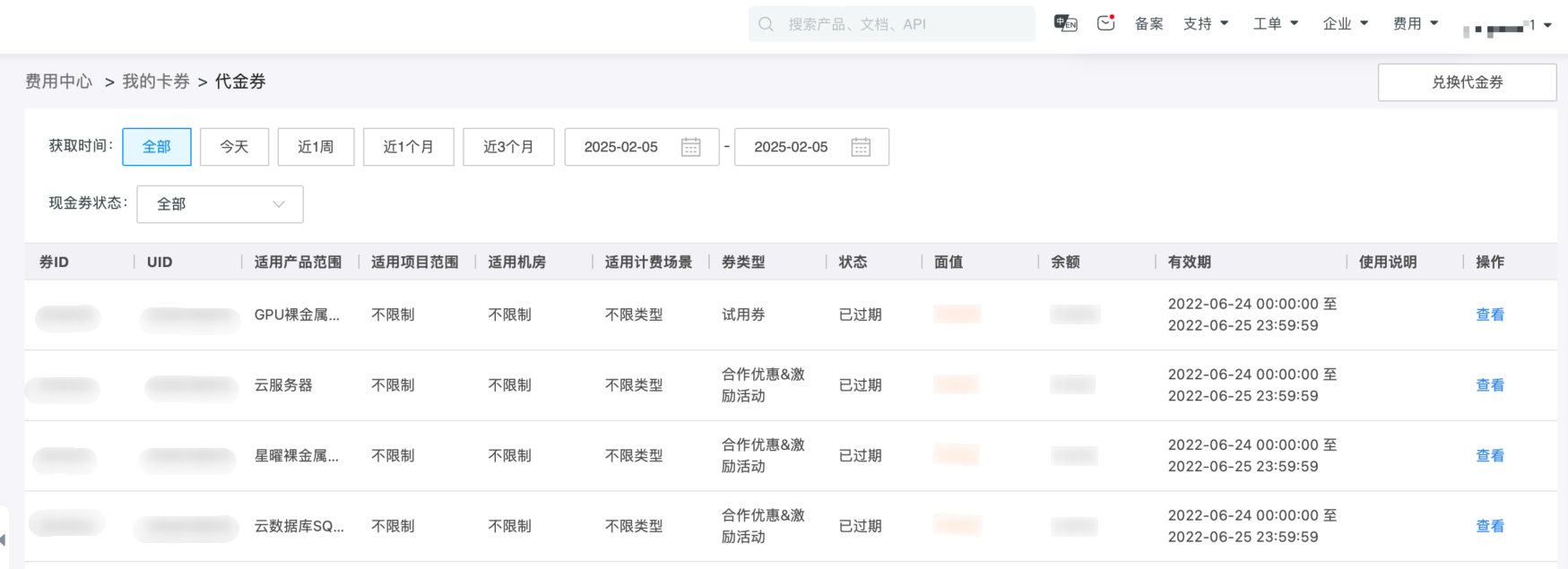Choose the 近3个月 time range

(508, 147)
